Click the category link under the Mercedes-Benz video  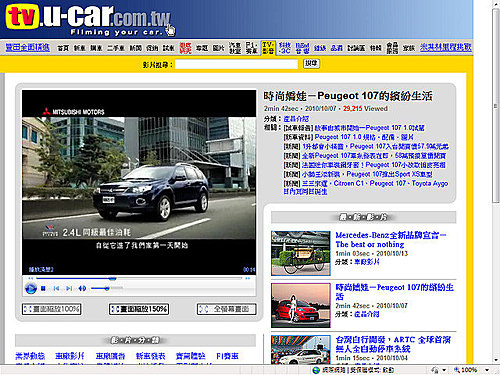367,262
